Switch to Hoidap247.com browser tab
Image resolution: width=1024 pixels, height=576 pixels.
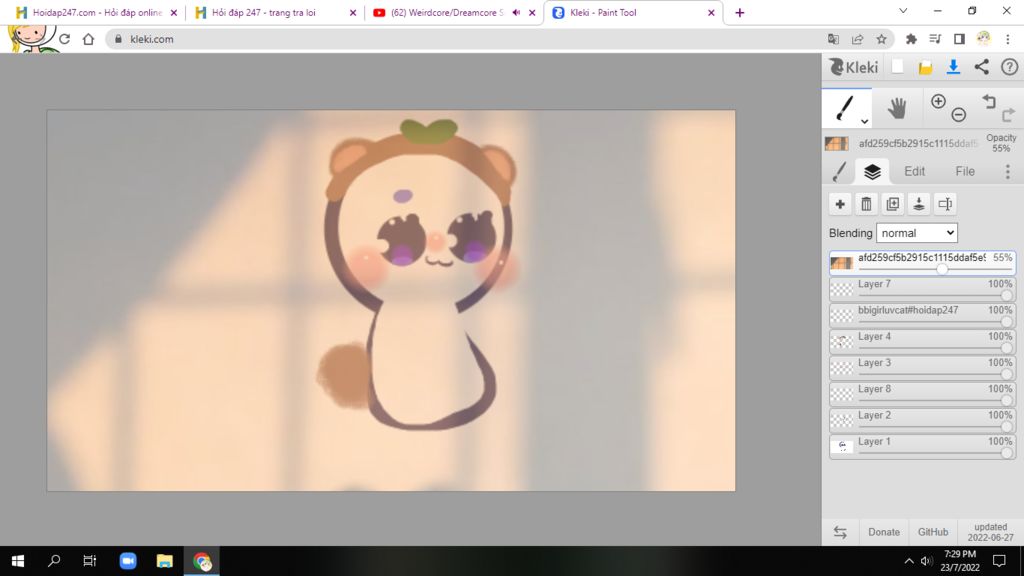tap(95, 12)
